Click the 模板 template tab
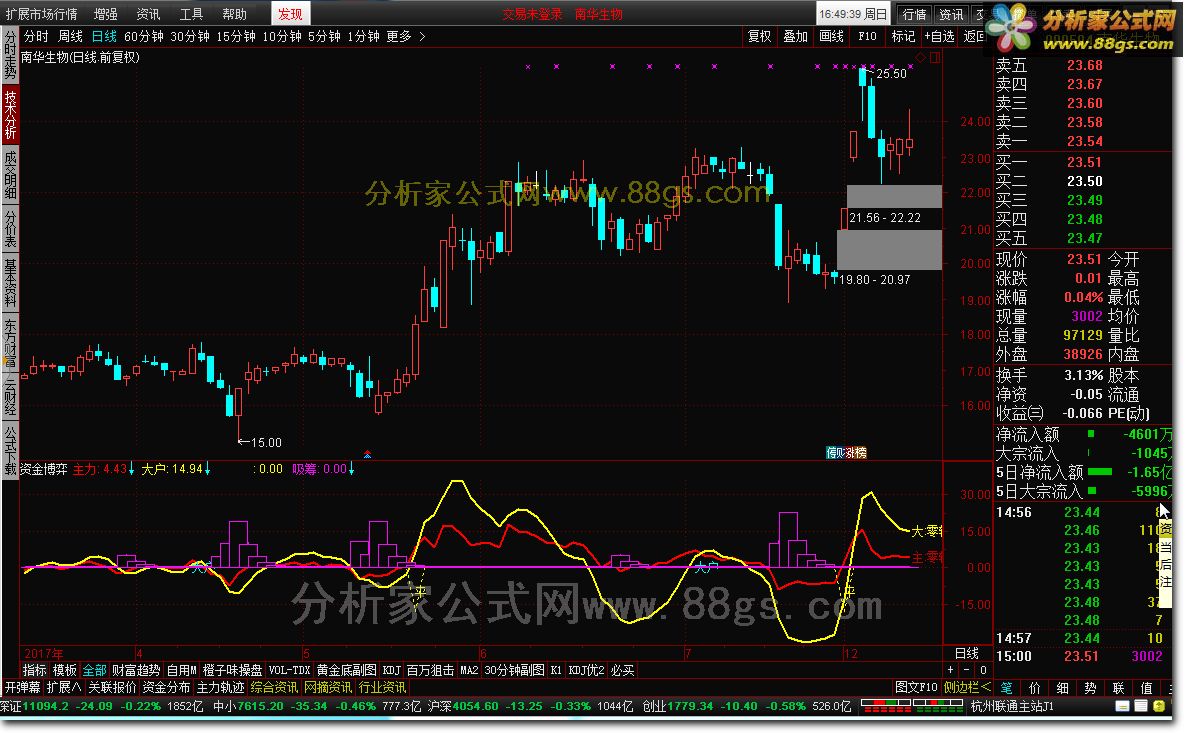This screenshot has height=733, width=1185. (65, 670)
